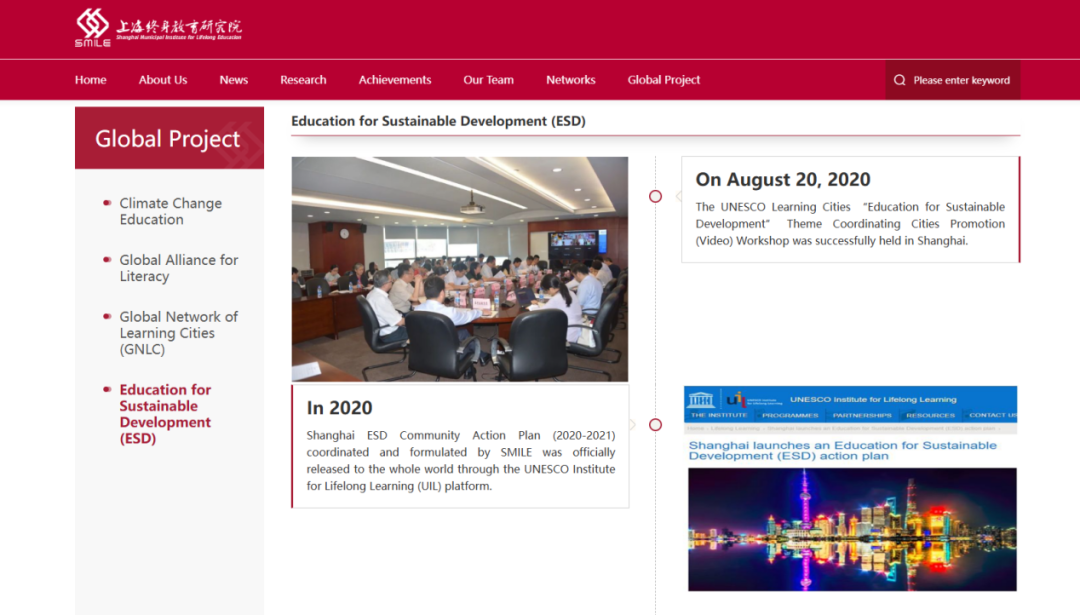
Task: Open the Home menu item
Action: (90, 80)
